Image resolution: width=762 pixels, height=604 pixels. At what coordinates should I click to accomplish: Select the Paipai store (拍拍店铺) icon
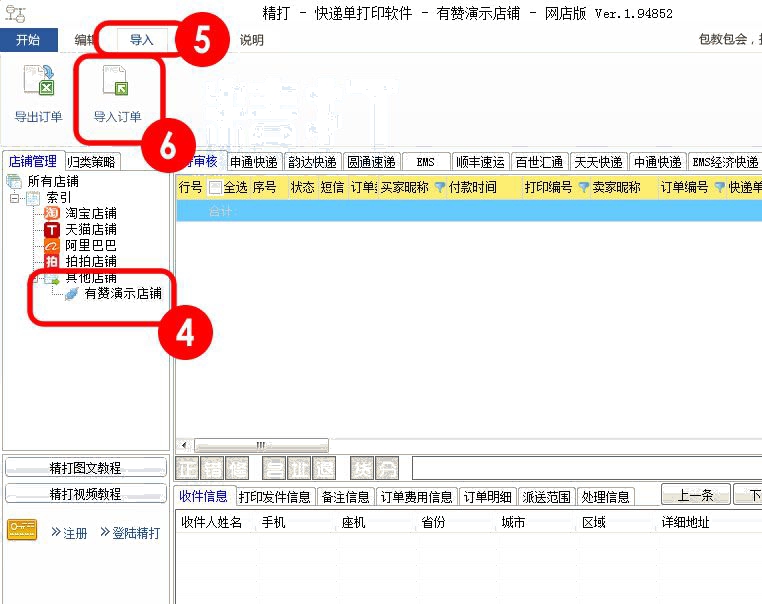coord(52,261)
